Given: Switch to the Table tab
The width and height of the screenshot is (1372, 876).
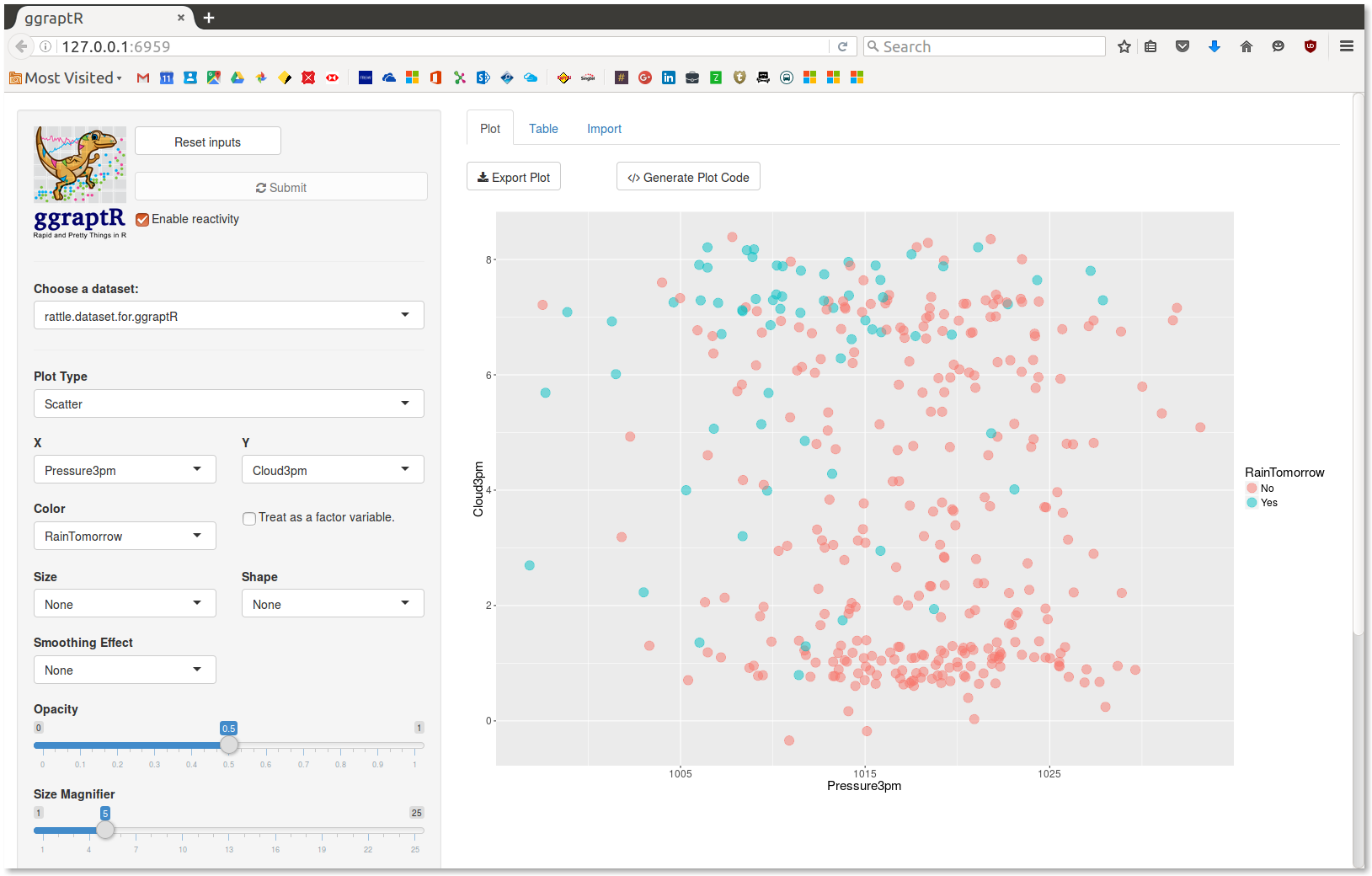Looking at the screenshot, I should pos(543,129).
